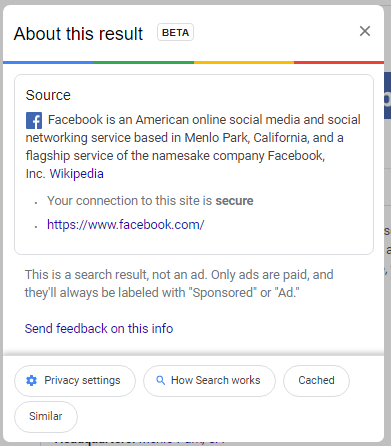
Task: Send feedback on this info
Action: pos(99,329)
